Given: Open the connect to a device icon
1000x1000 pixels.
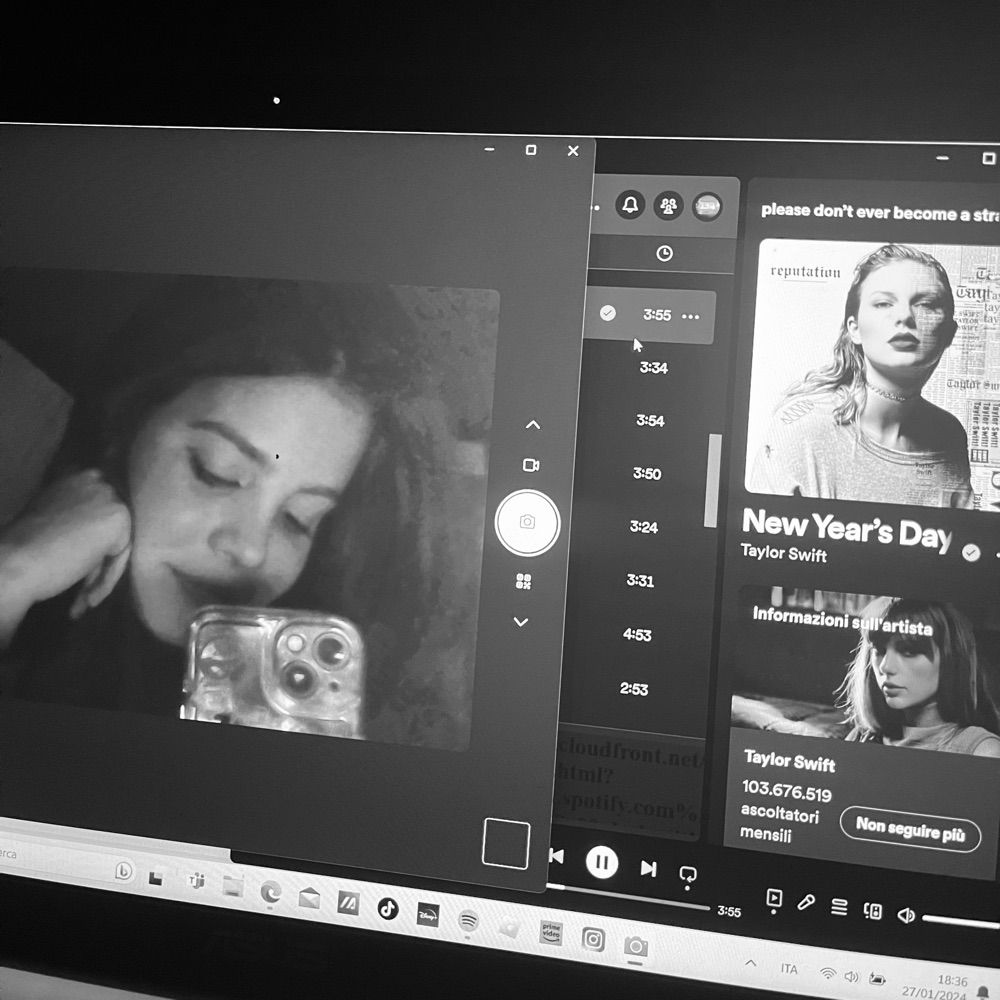Looking at the screenshot, I should pyautogui.click(x=872, y=911).
